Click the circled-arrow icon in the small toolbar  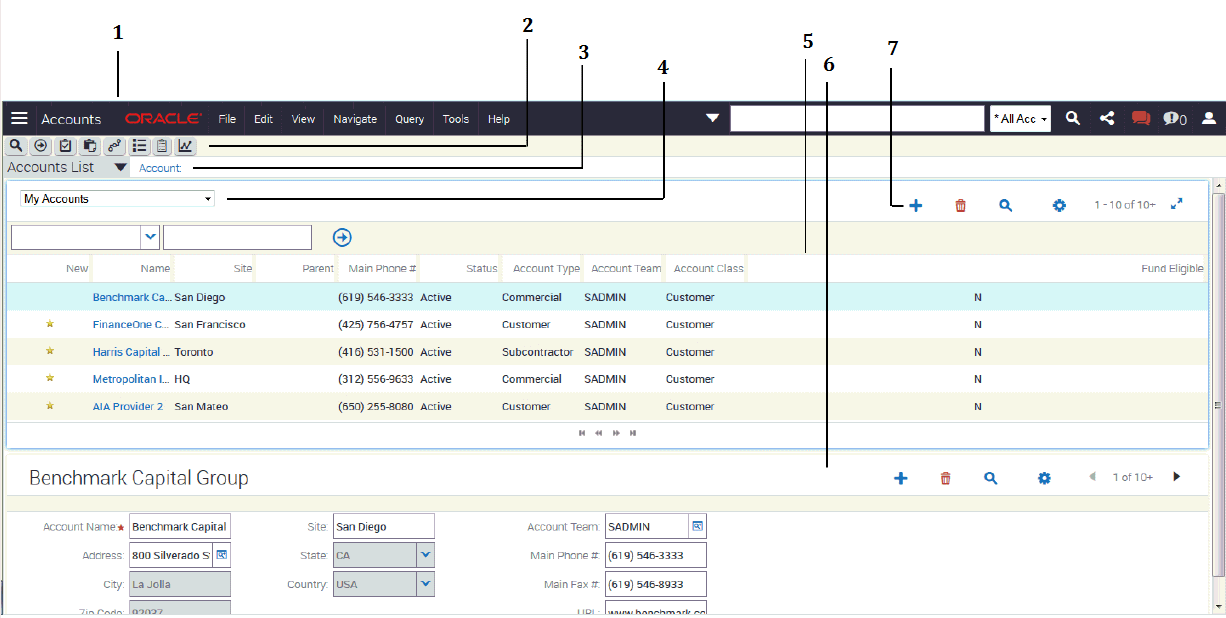tap(40, 146)
